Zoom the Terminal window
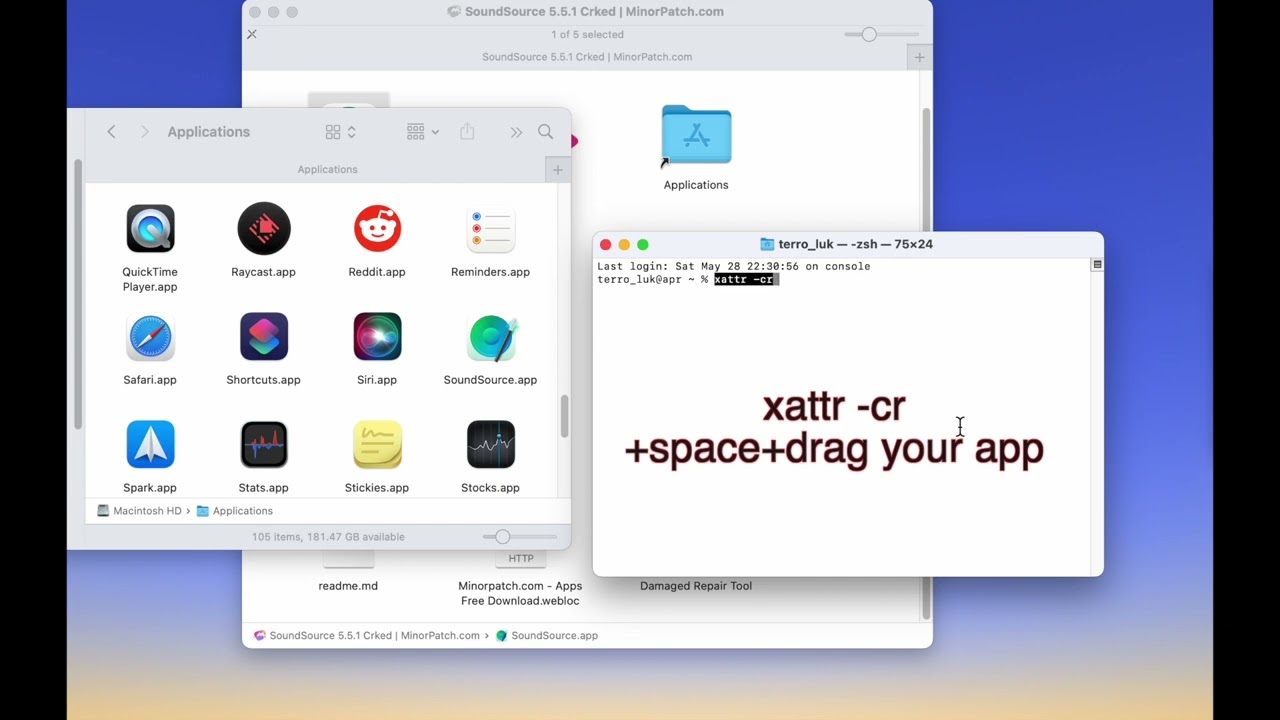 tap(643, 244)
